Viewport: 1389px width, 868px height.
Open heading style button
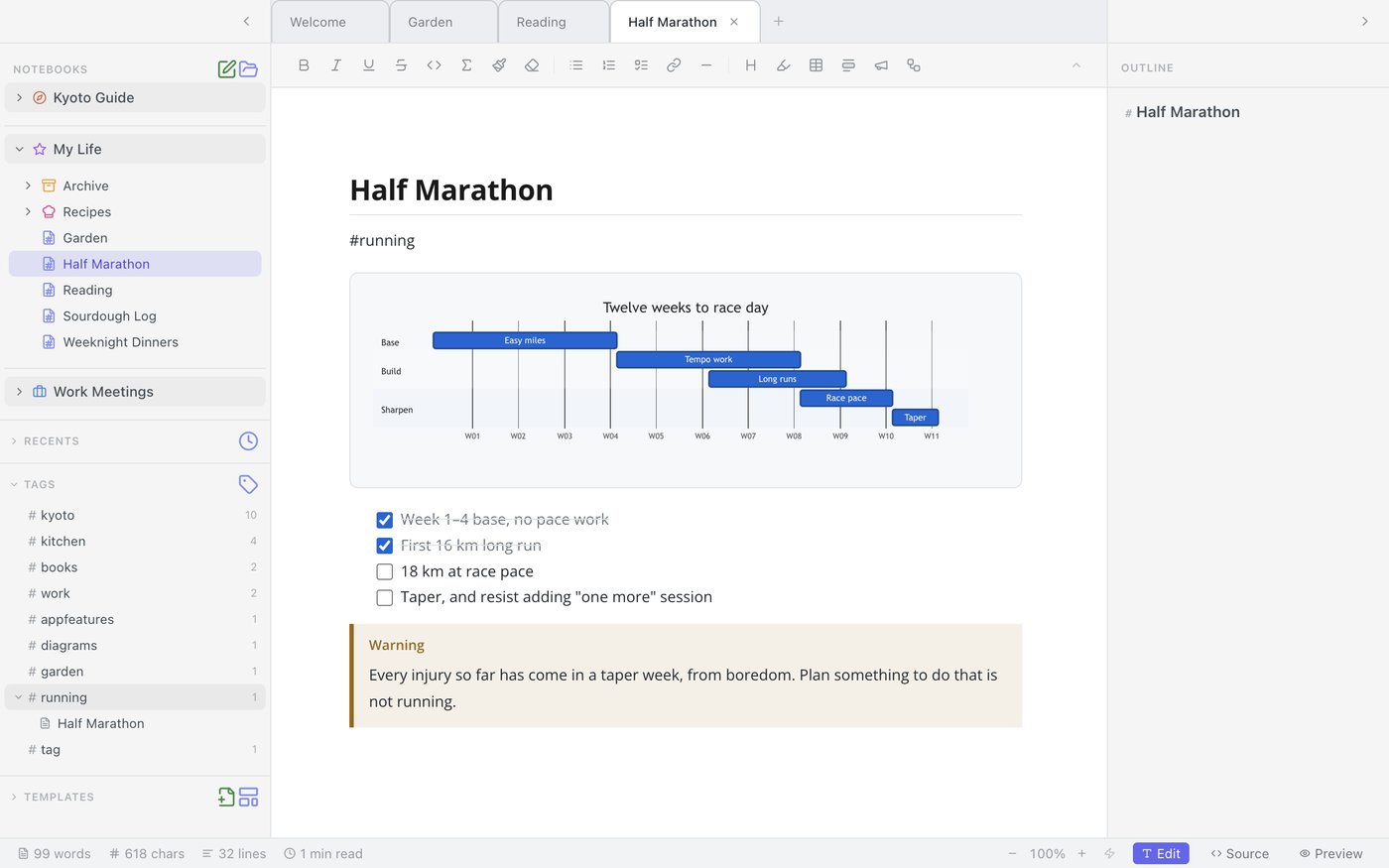click(x=751, y=65)
